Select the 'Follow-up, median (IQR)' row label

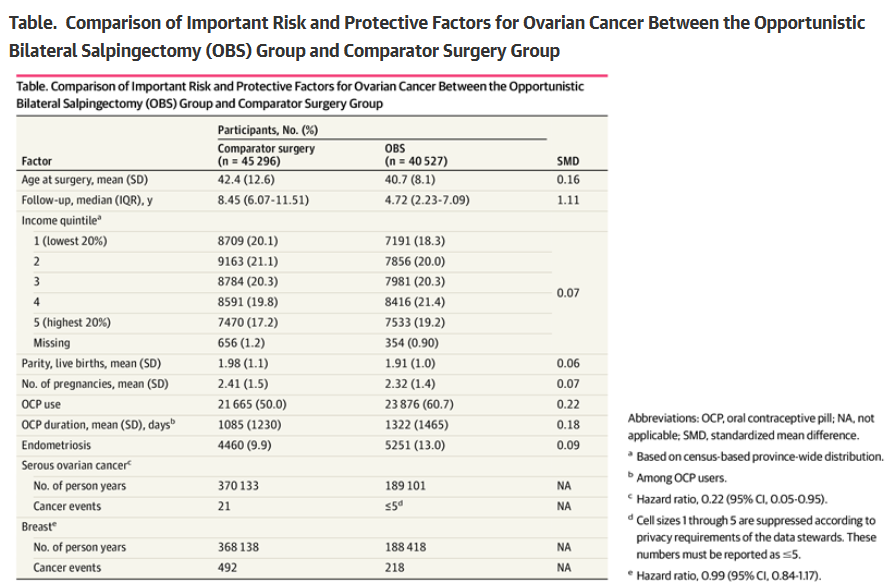(x=88, y=200)
